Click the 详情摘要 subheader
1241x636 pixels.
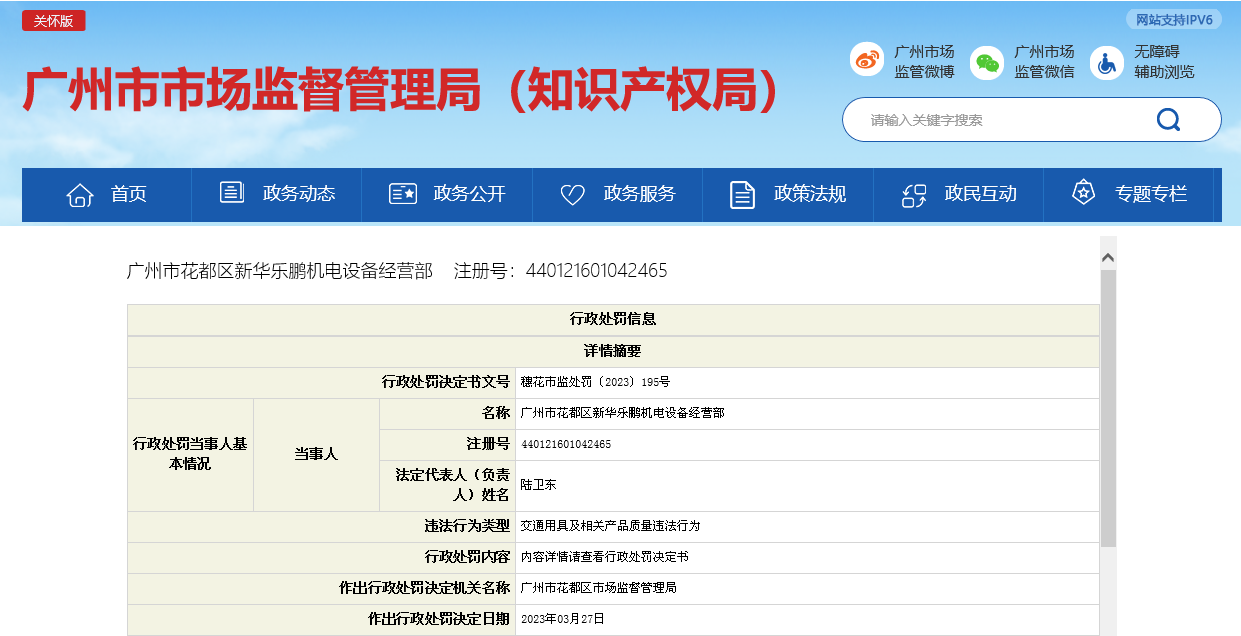click(613, 351)
